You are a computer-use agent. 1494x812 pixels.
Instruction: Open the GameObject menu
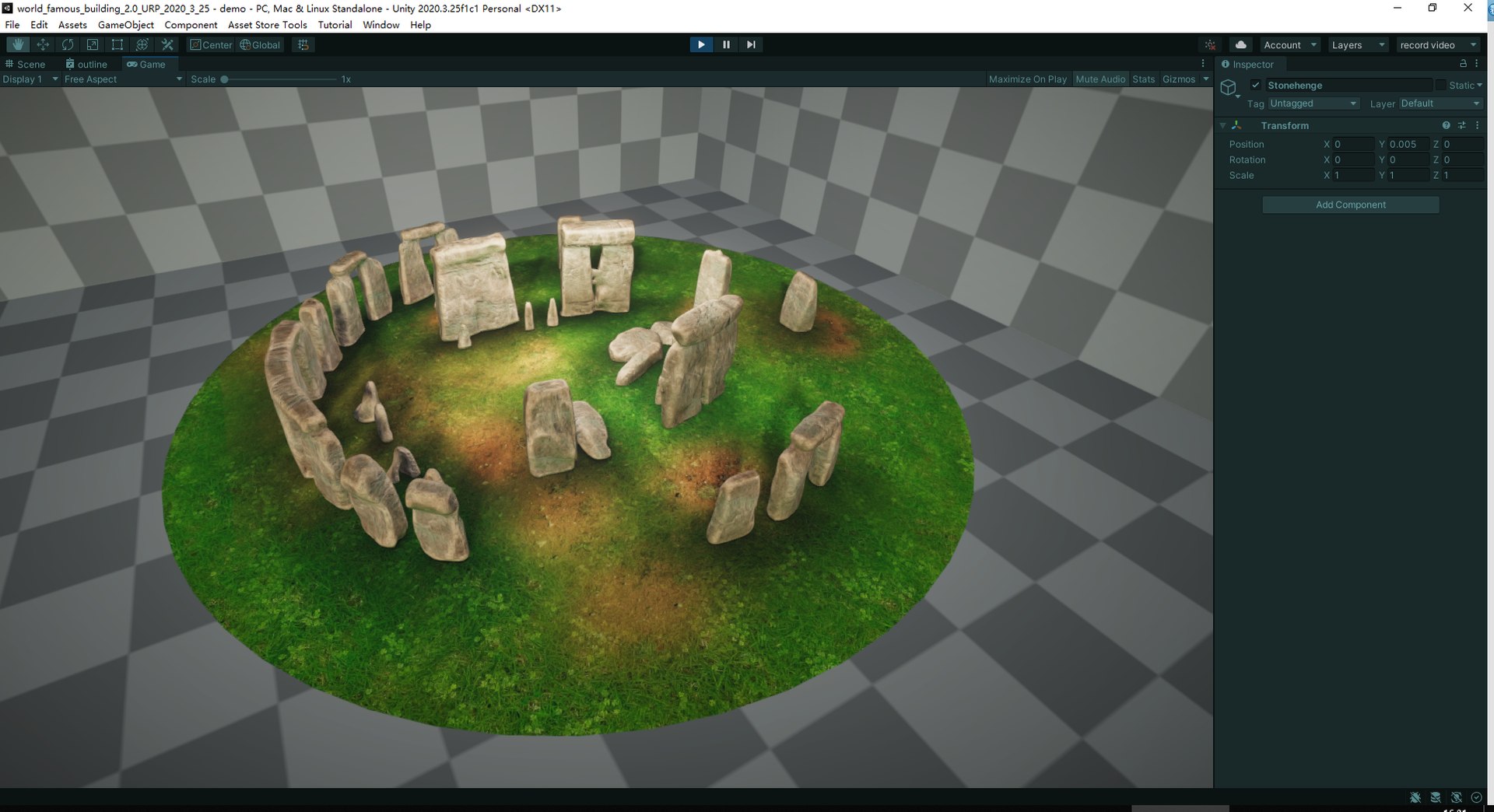(125, 25)
